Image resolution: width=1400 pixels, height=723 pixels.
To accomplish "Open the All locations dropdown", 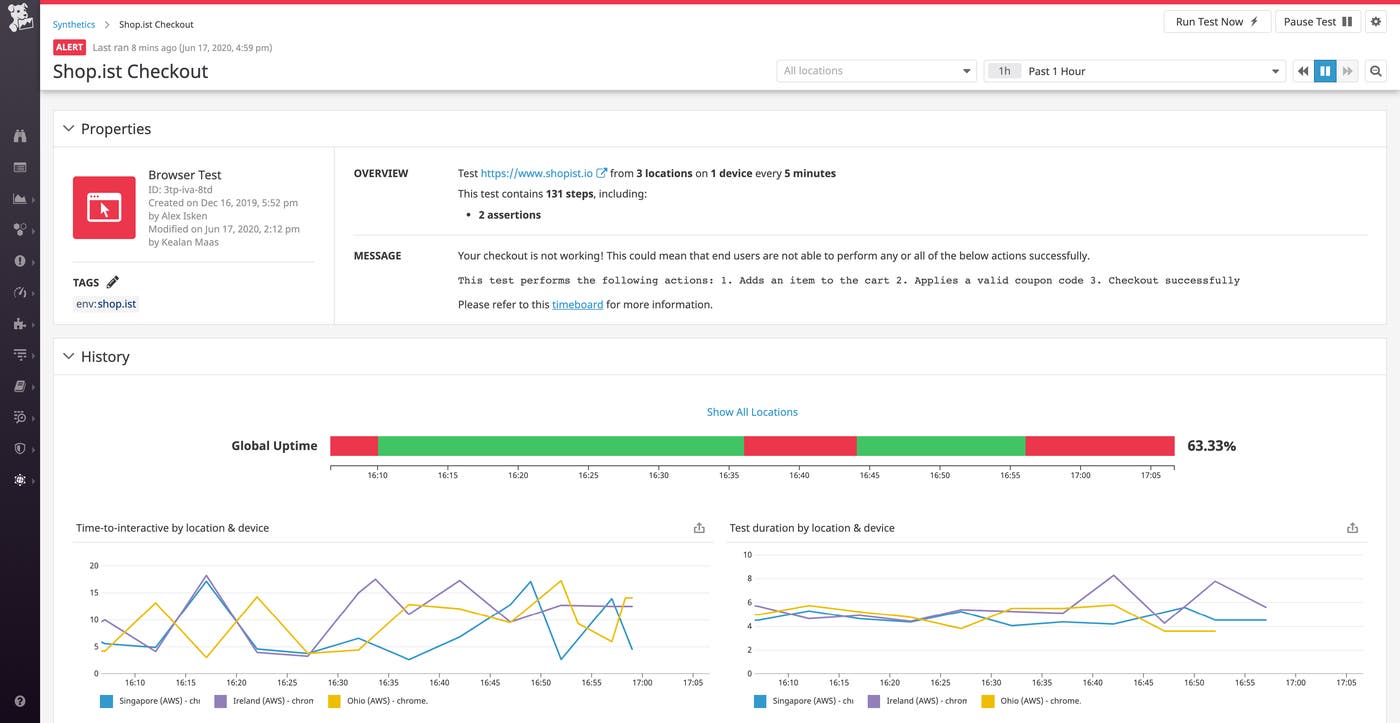I will 876,71.
